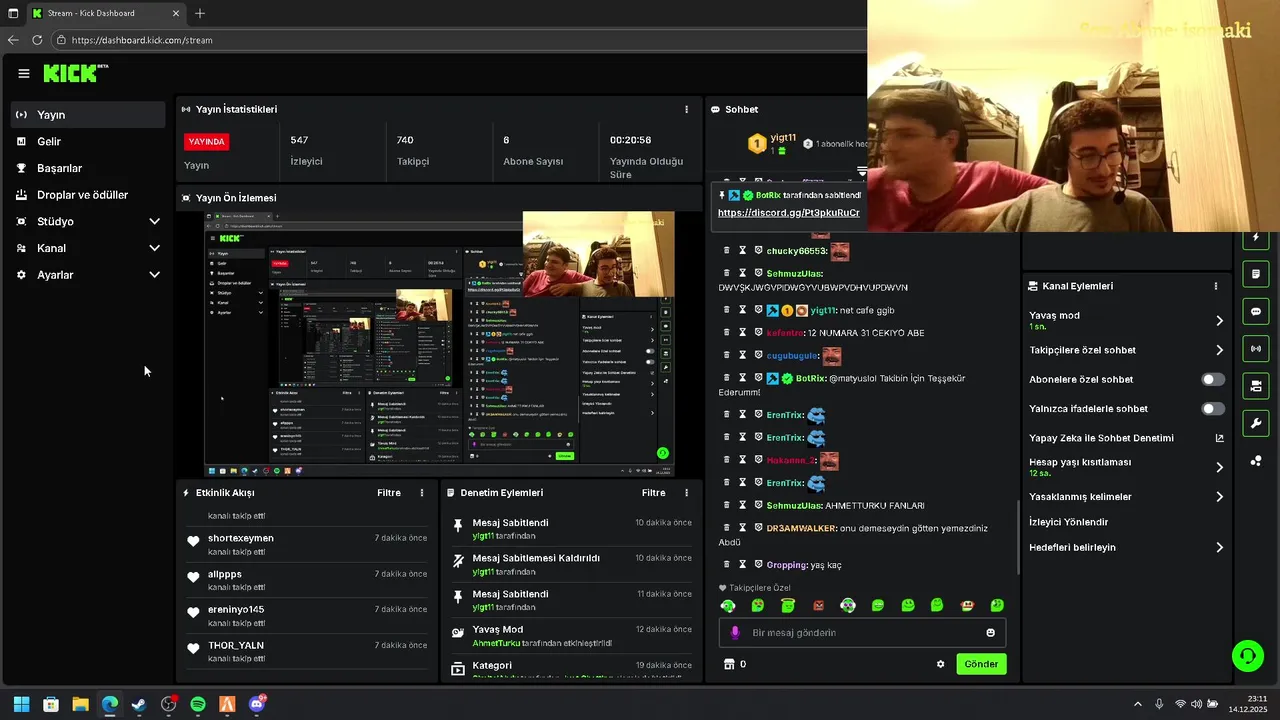The image size is (1280, 720).
Task: Open Spotify from the taskbar
Action: point(198,704)
